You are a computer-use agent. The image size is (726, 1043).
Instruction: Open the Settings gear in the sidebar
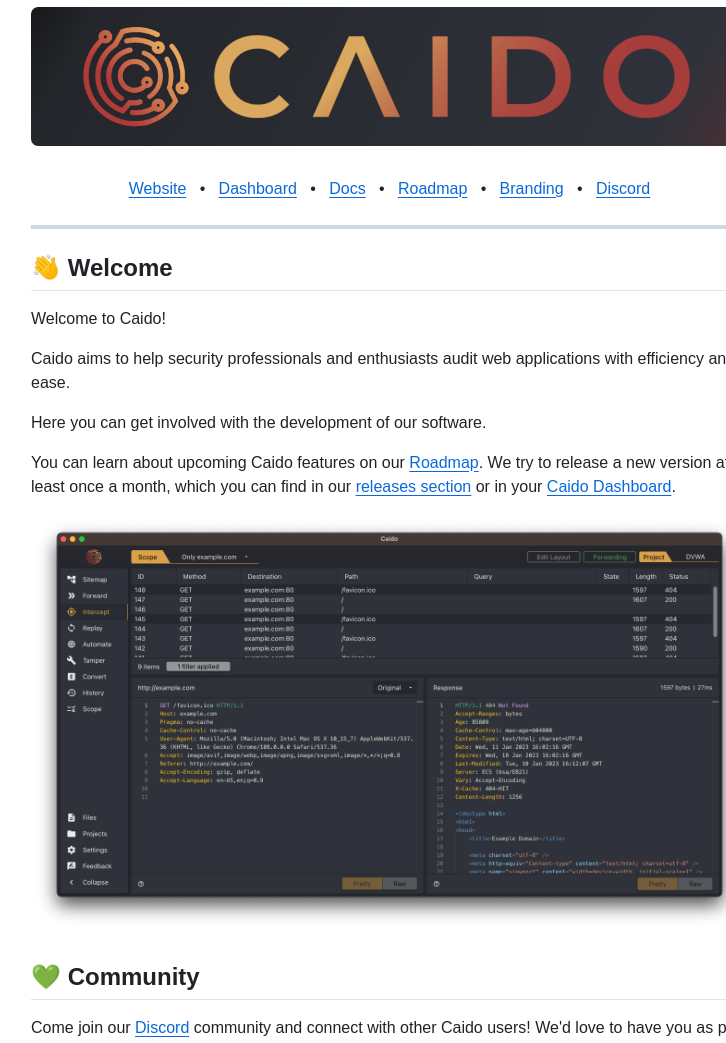[71, 850]
